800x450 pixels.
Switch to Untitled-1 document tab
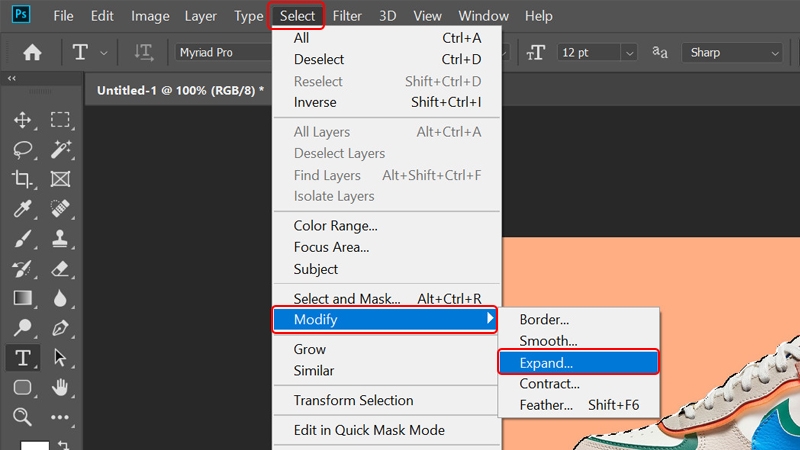tap(180, 90)
